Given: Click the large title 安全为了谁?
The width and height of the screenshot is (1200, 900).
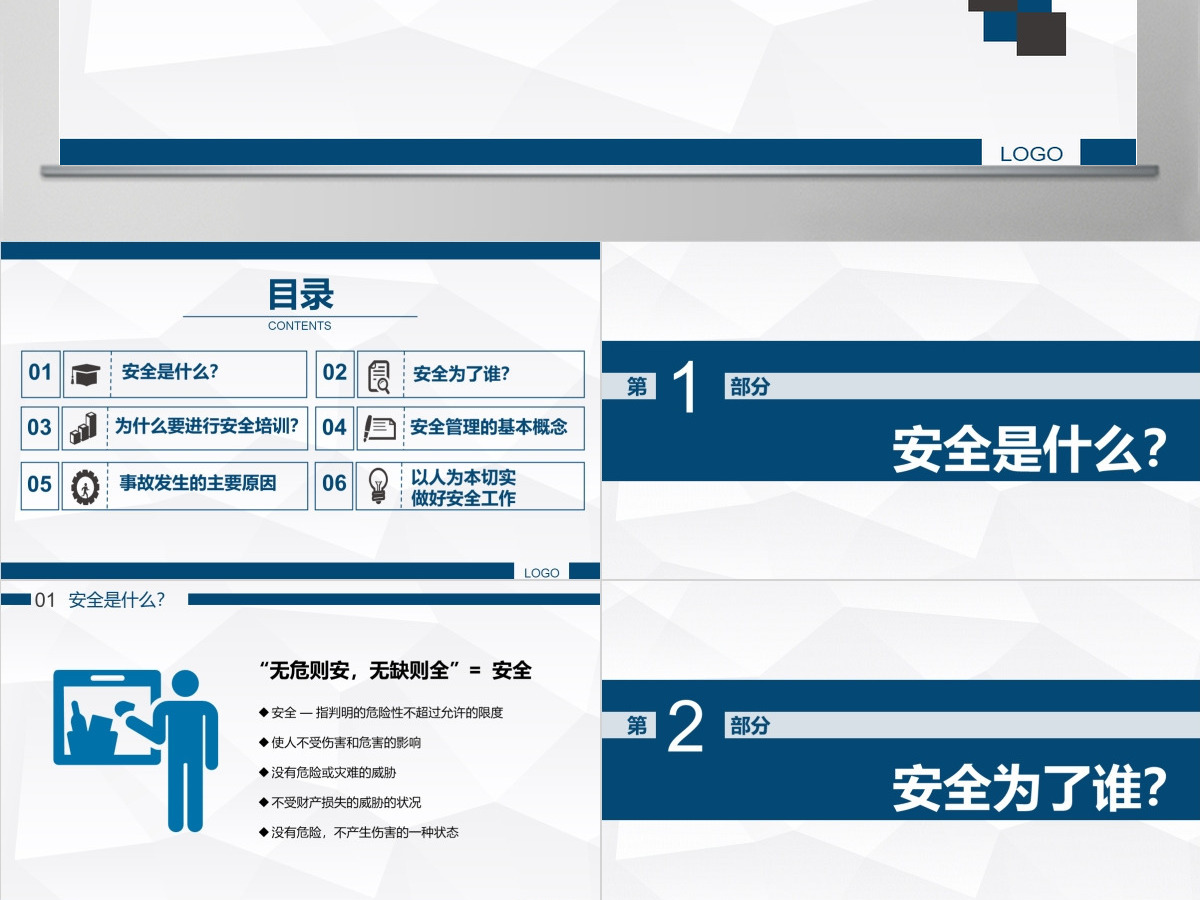Looking at the screenshot, I should [x=1029, y=790].
